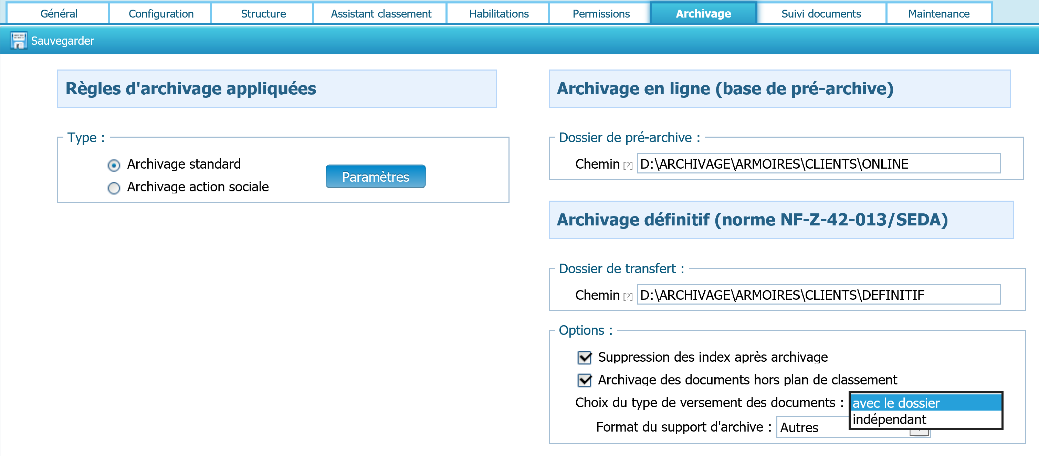
Task: Uncheck Suppression des index après archivage
Action: click(x=585, y=357)
